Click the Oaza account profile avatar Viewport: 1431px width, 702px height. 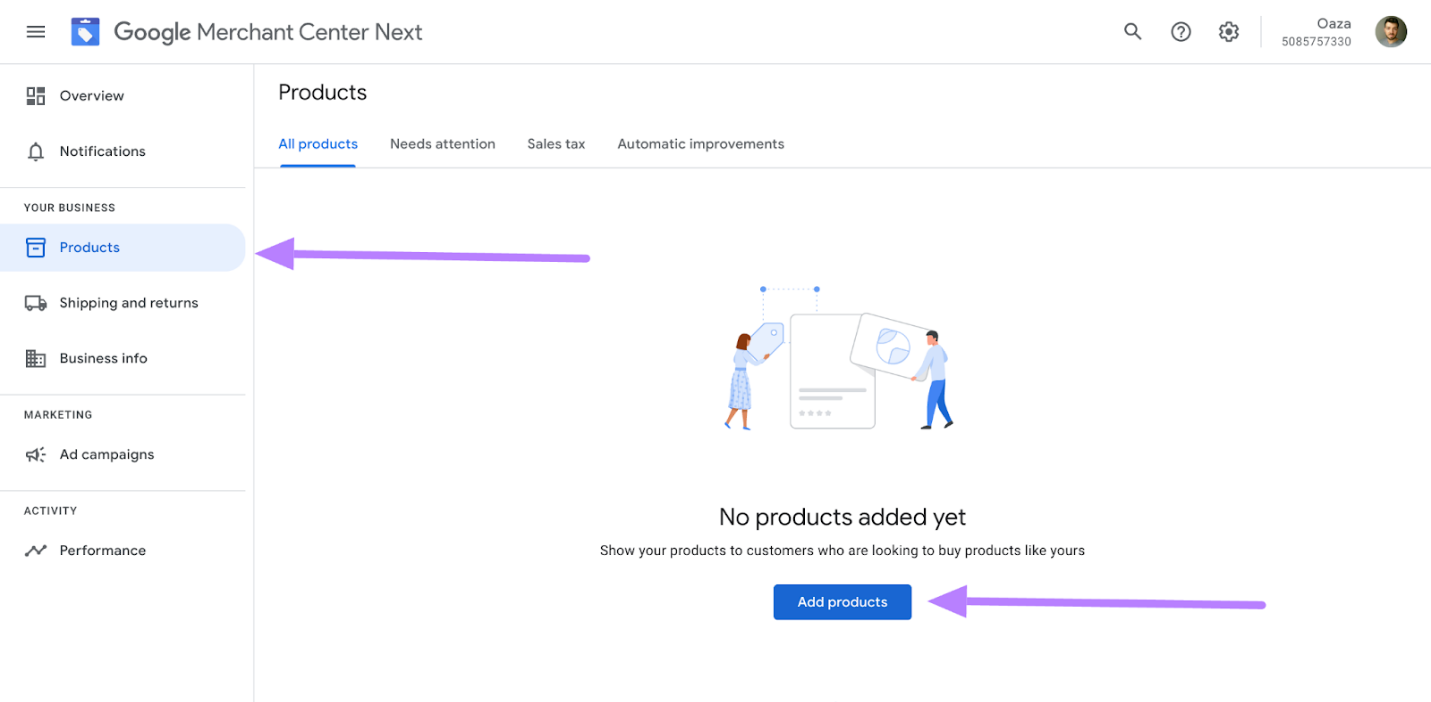pyautogui.click(x=1391, y=31)
